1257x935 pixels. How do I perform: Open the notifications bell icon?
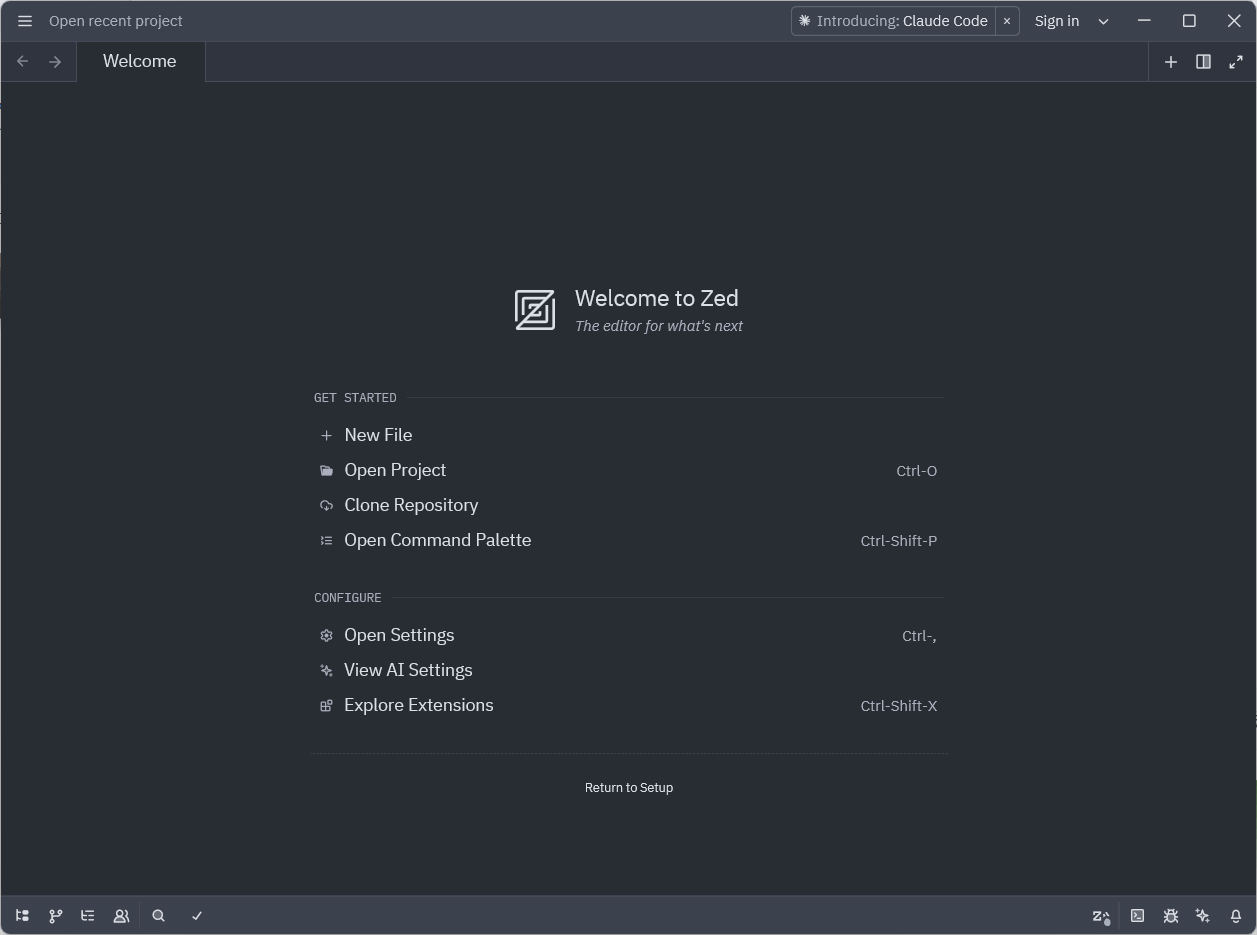(1236, 916)
